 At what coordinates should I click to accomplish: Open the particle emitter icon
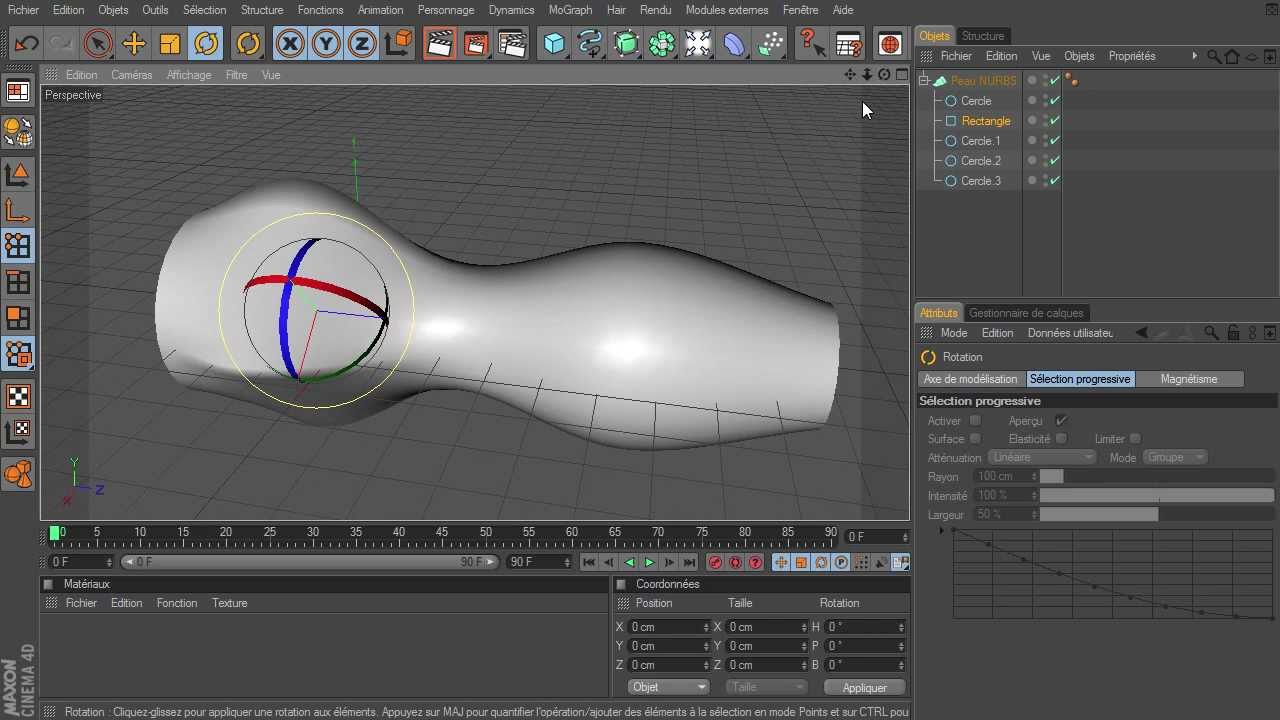click(770, 44)
